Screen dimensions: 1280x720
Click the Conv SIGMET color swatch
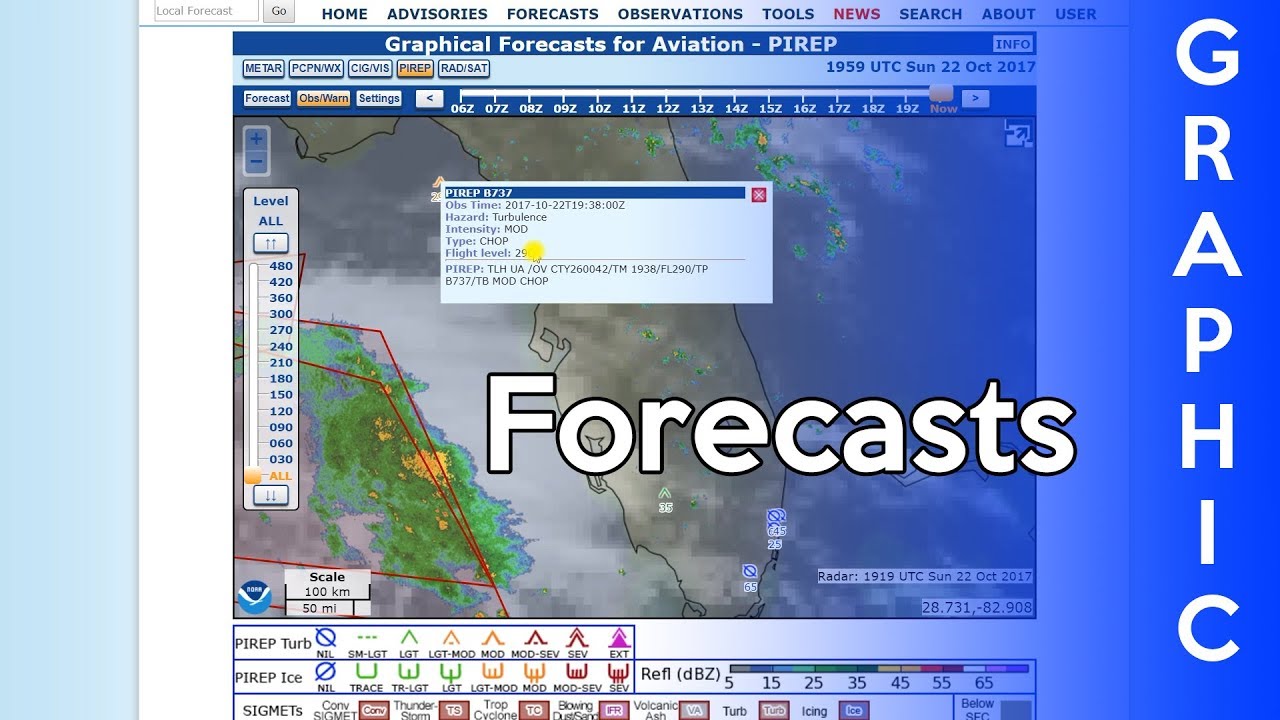click(374, 711)
